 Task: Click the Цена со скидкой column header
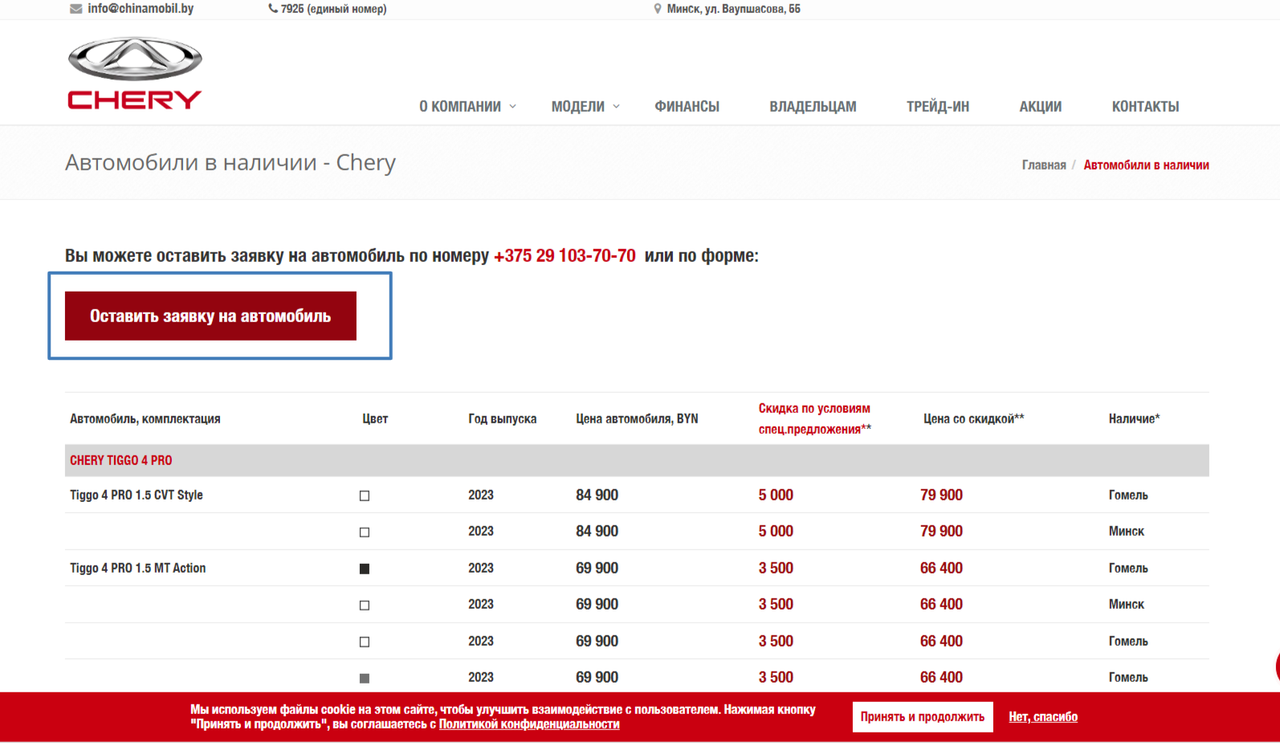pyautogui.click(x=973, y=419)
